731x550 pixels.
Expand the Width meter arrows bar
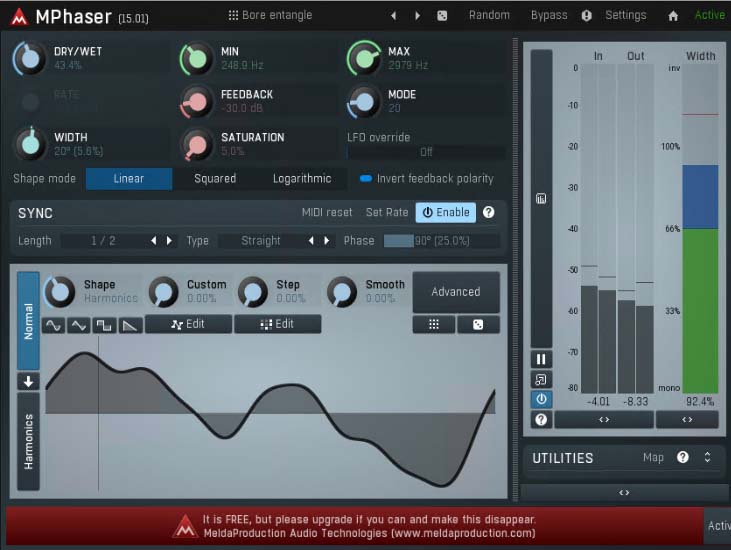687,419
